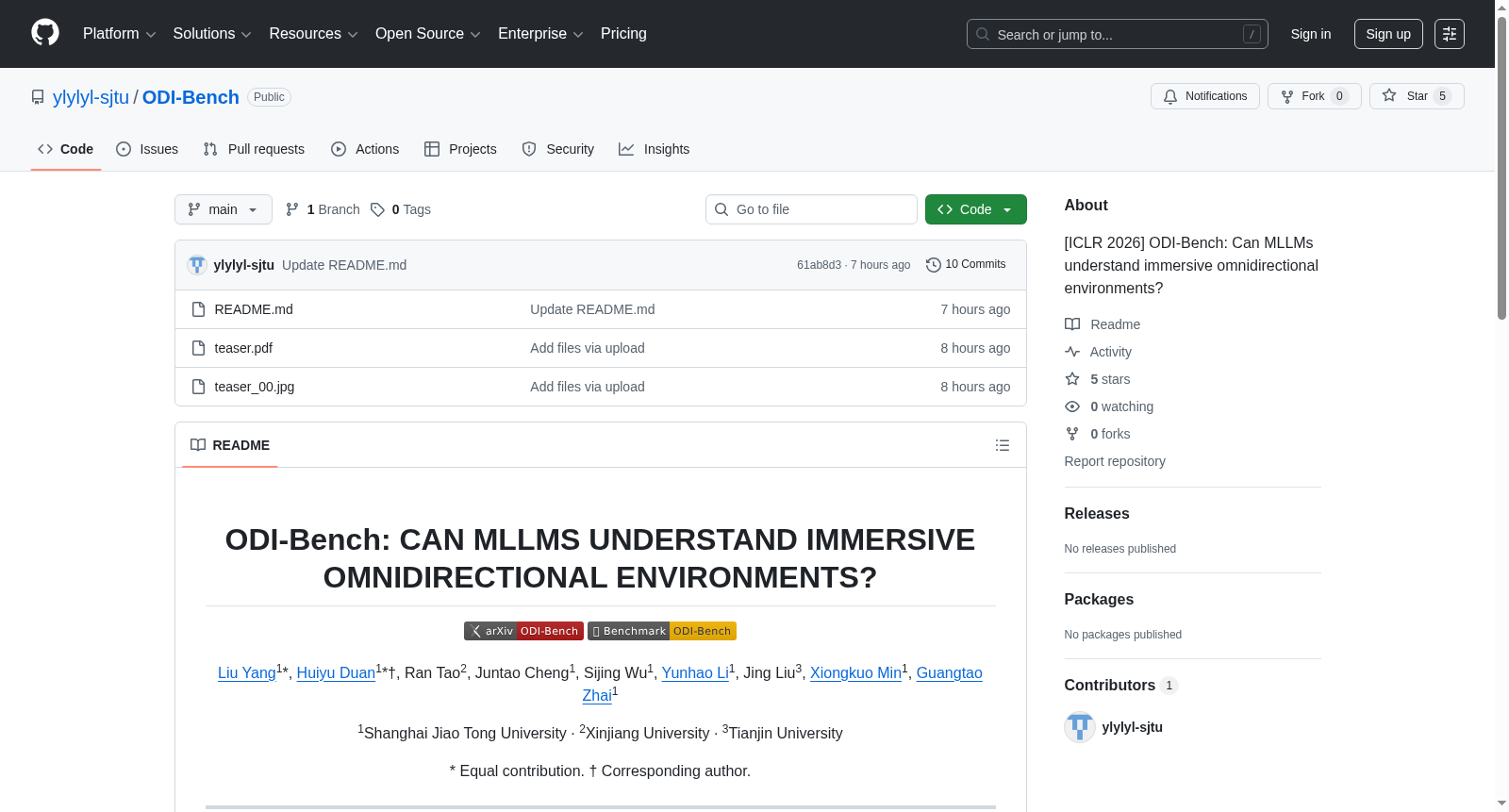Open the Yunhao Li author link
Image resolution: width=1509 pixels, height=812 pixels.
(695, 673)
